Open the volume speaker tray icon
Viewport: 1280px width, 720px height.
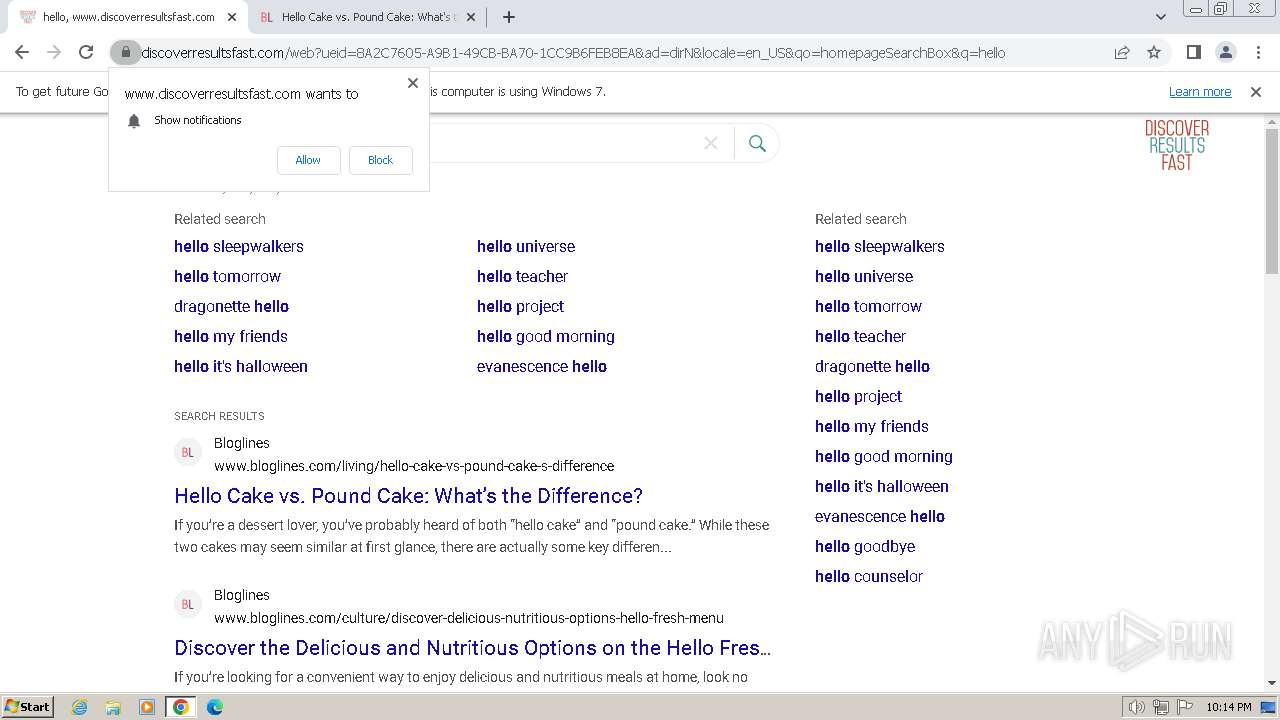1136,707
